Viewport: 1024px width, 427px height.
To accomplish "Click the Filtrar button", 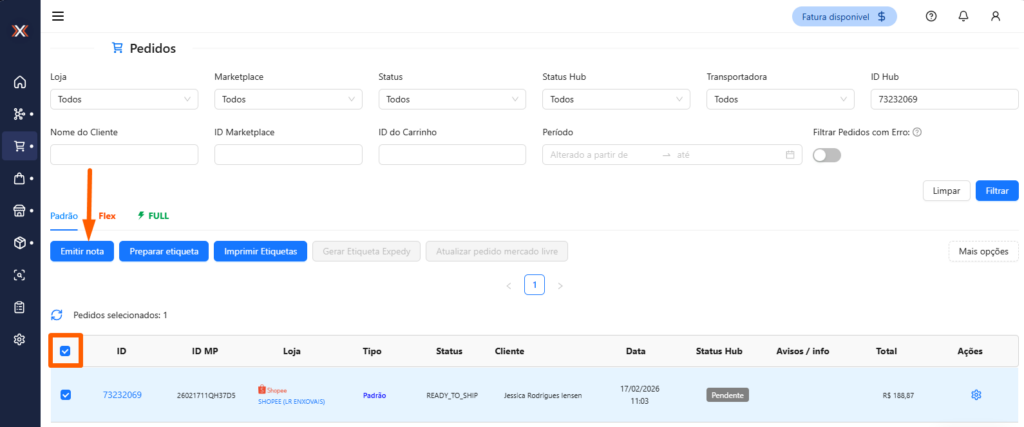I will point(996,190).
